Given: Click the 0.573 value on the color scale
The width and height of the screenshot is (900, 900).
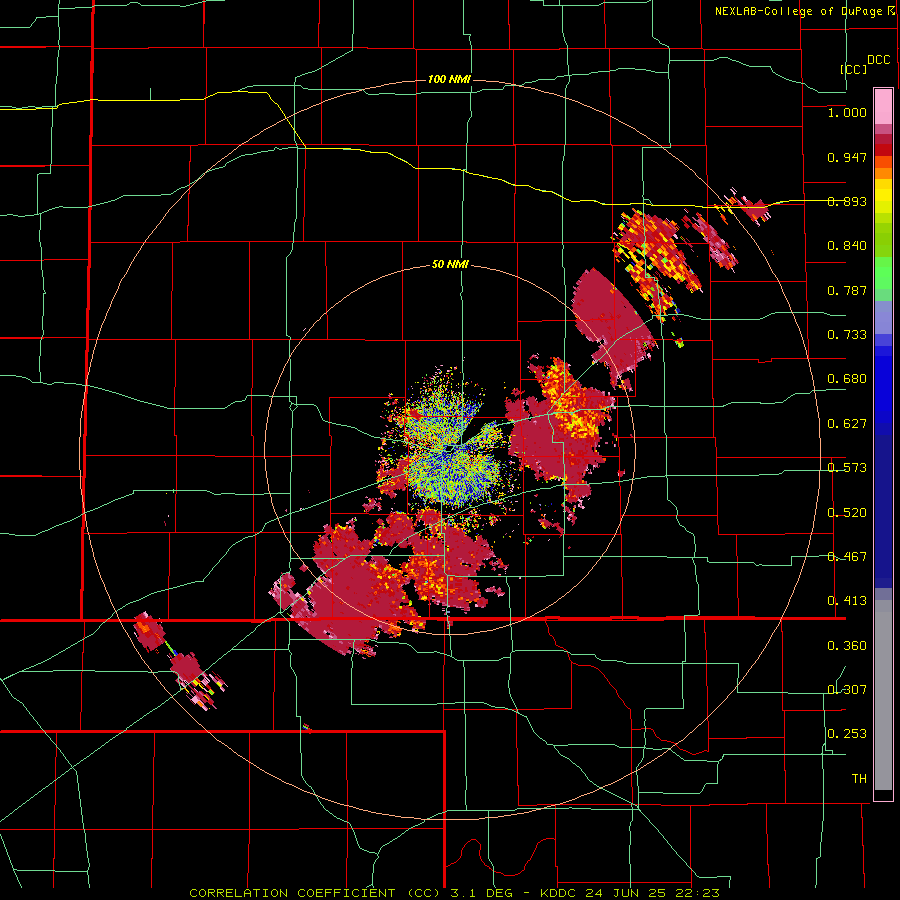Looking at the screenshot, I should [847, 468].
